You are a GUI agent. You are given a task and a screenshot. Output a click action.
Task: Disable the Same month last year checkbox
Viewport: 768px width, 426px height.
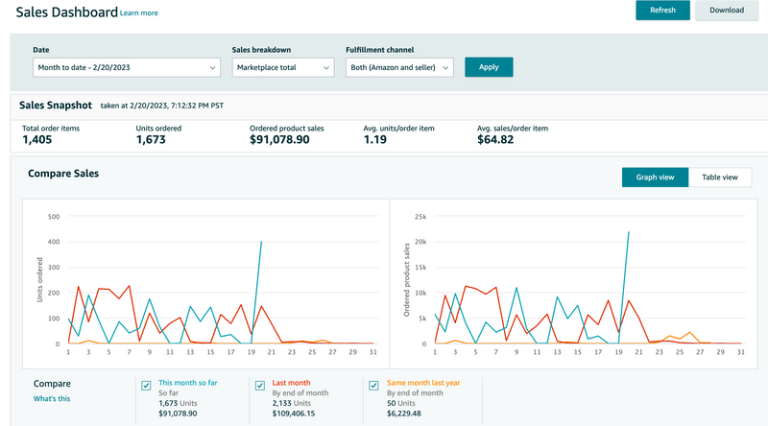coord(374,385)
